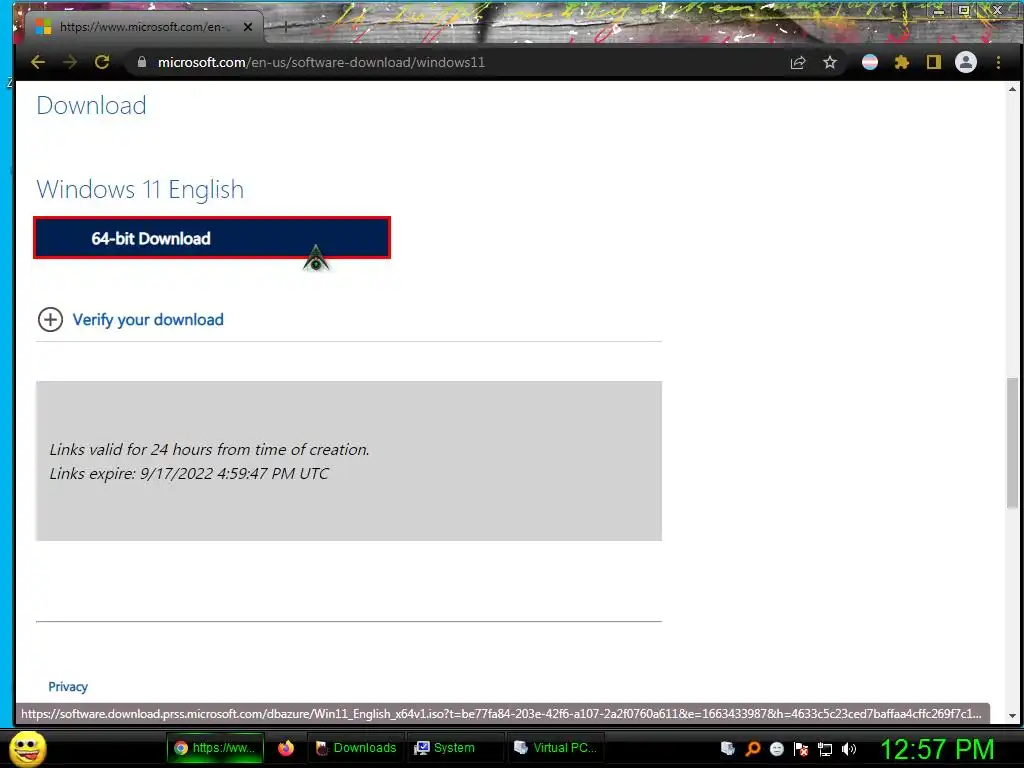Go back to the previous page
The height and width of the screenshot is (768, 1024).
coord(38,63)
